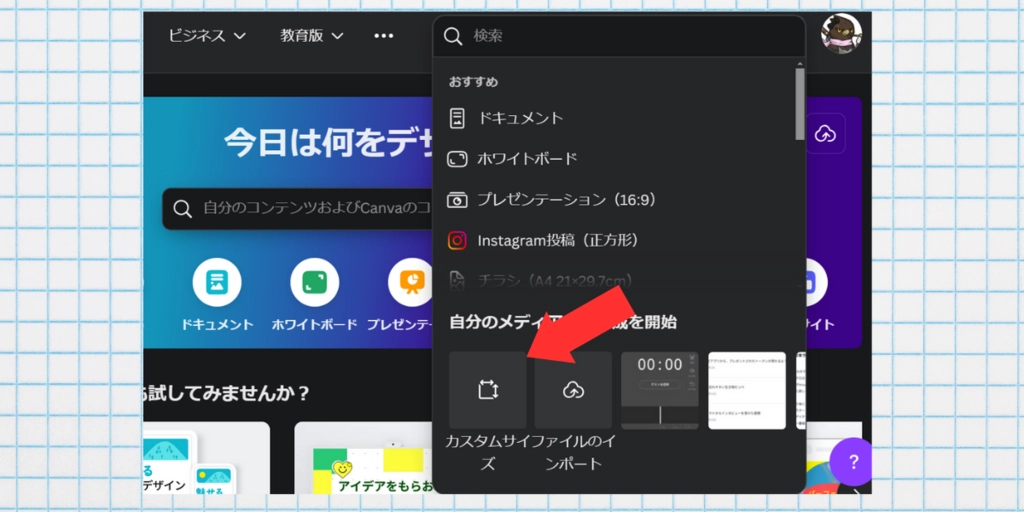Click the プレゼンテーション list item icon
The height and width of the screenshot is (512, 1024).
[457, 200]
